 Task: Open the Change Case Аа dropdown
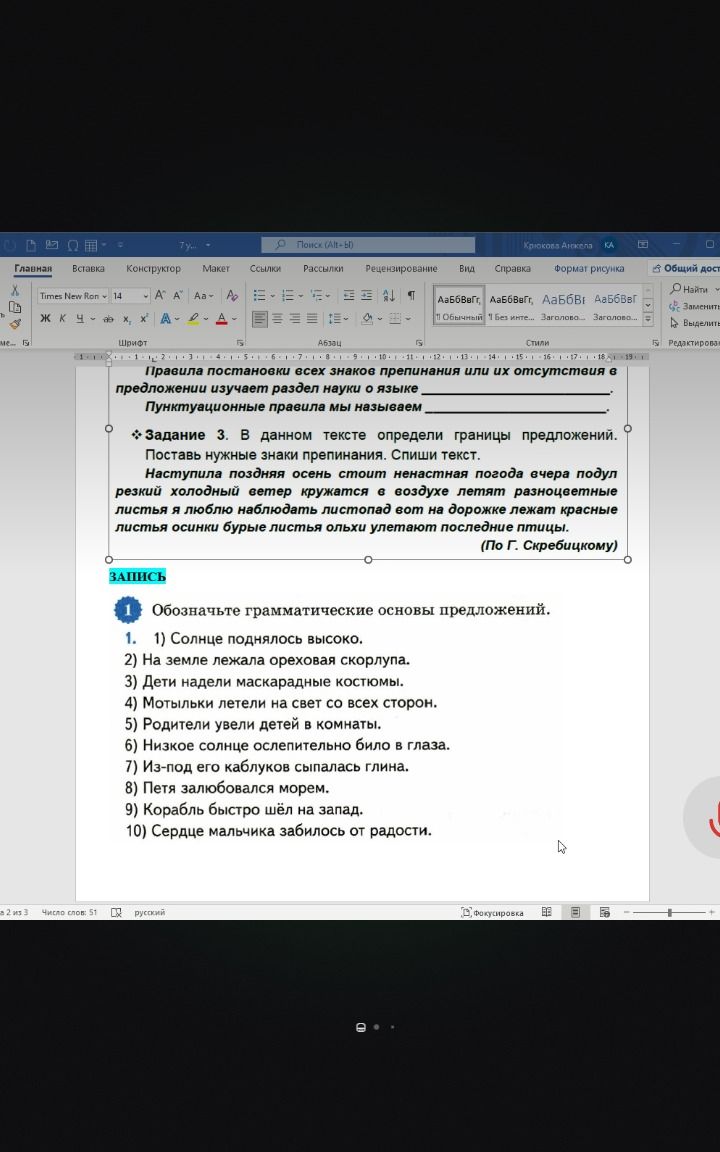click(204, 295)
